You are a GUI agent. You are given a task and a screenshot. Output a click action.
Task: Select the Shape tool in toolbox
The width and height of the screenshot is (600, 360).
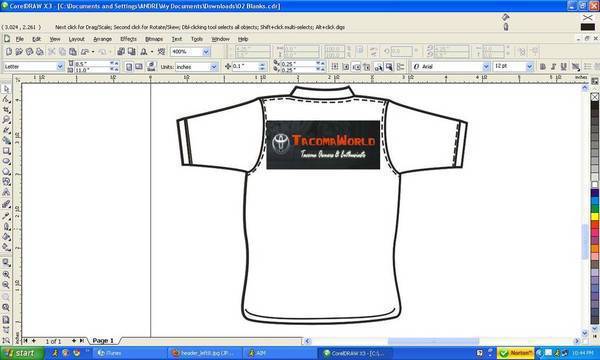click(x=6, y=99)
